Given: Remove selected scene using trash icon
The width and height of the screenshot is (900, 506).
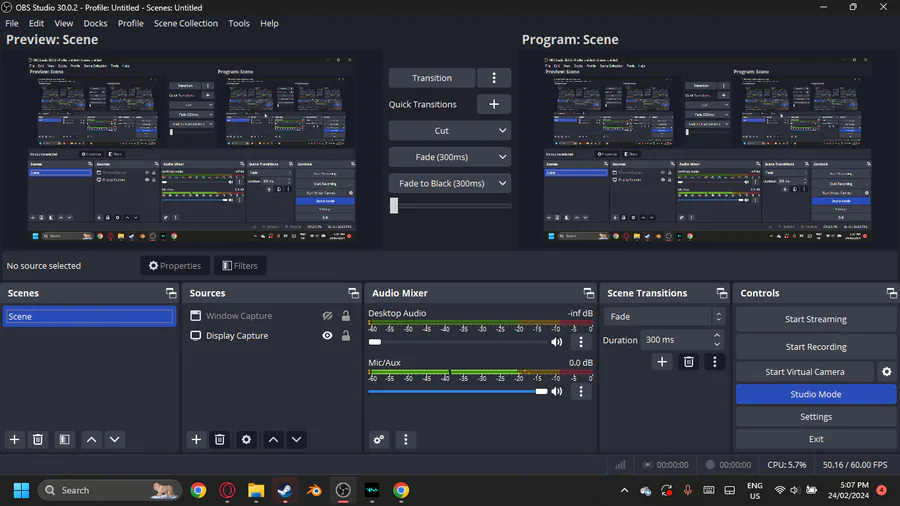Looking at the screenshot, I should [x=38, y=439].
